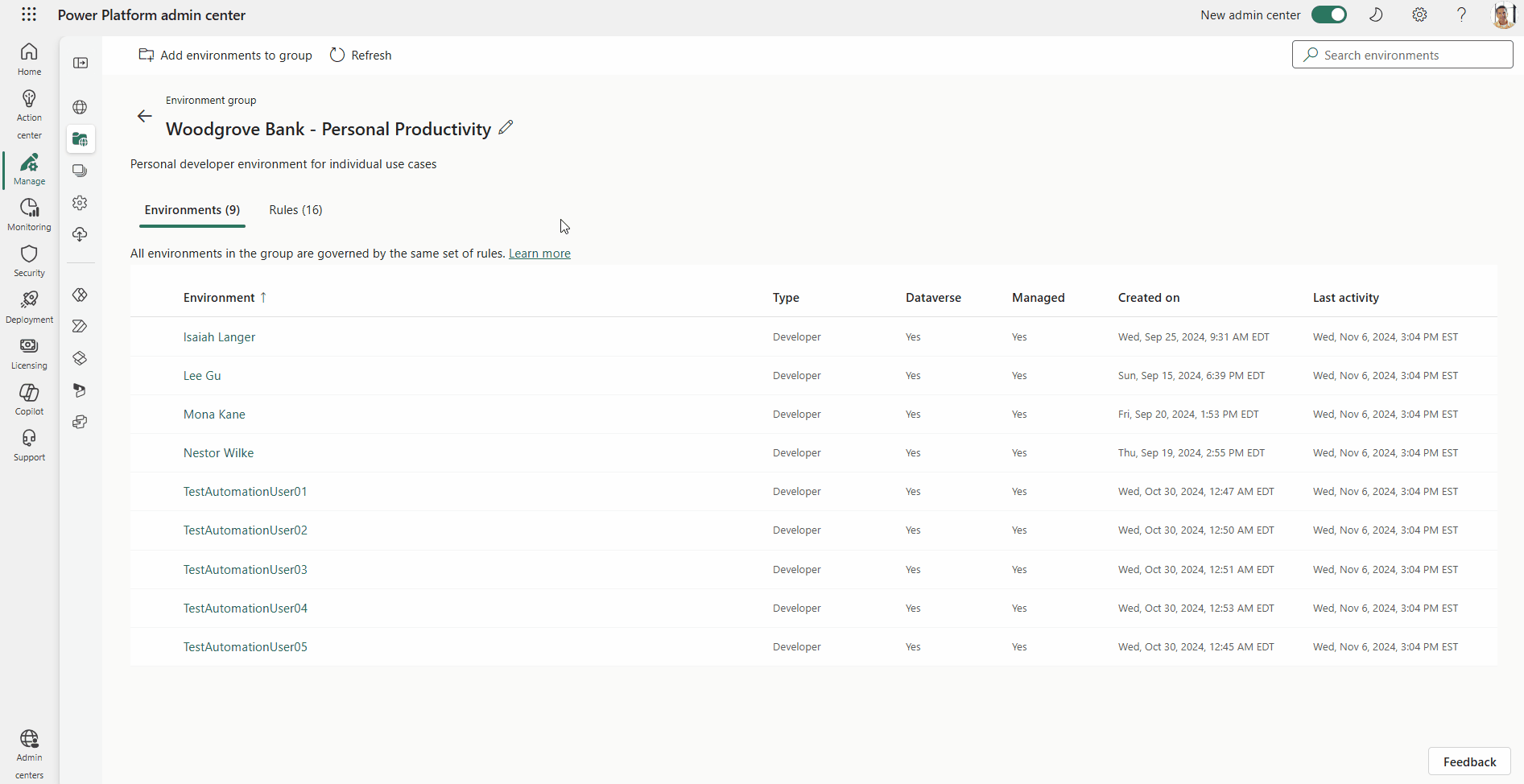Screen dimensions: 1524x784
Task: Open the settings gear in header
Action: pos(1419,14)
